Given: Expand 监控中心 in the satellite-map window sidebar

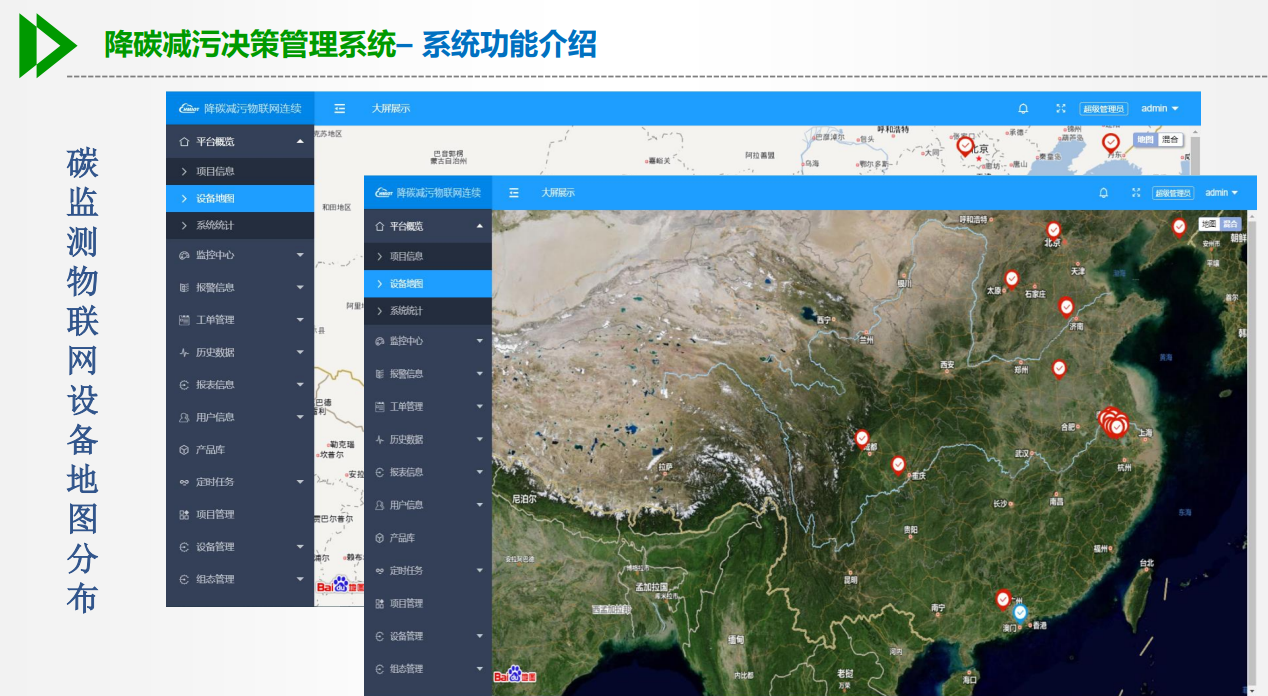Looking at the screenshot, I should click(x=428, y=341).
